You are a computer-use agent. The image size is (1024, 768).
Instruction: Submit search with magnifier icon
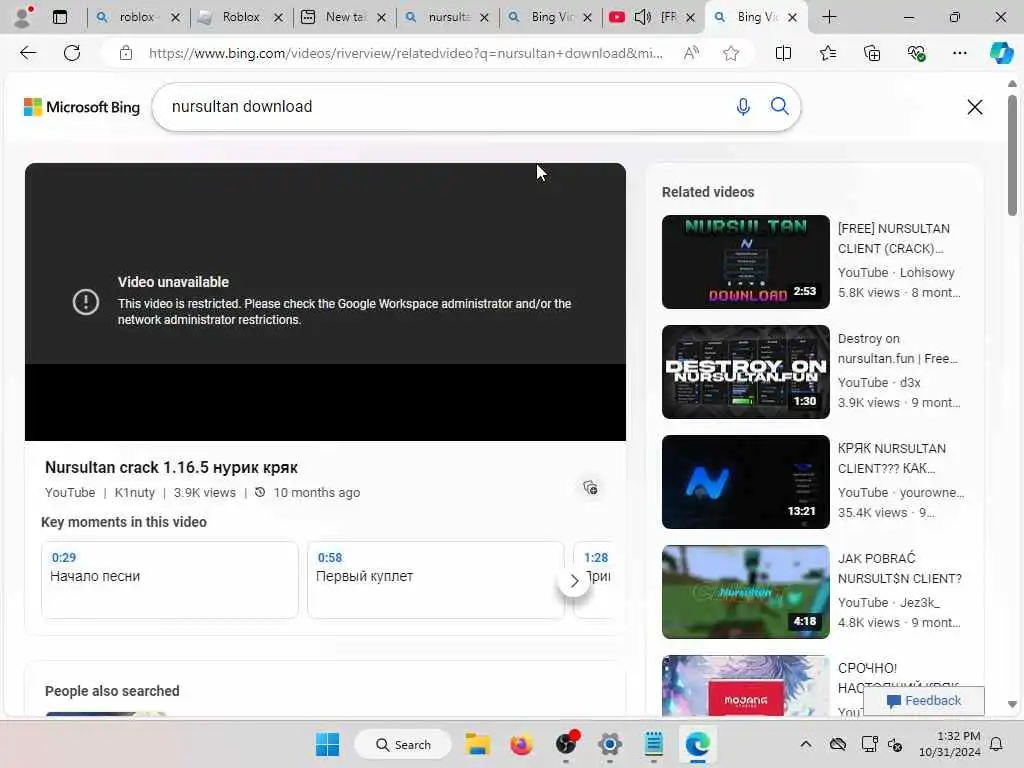[x=779, y=106]
